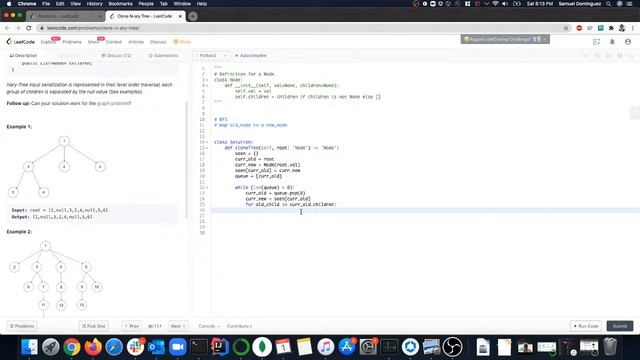Bookmark this page with the star icon
The height and width of the screenshot is (360, 640).
[x=566, y=28]
